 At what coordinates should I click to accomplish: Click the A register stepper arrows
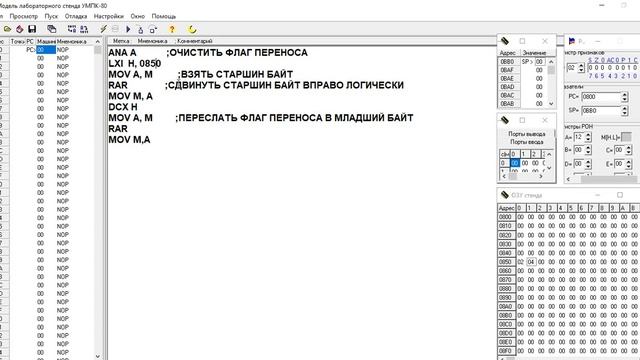click(x=588, y=137)
